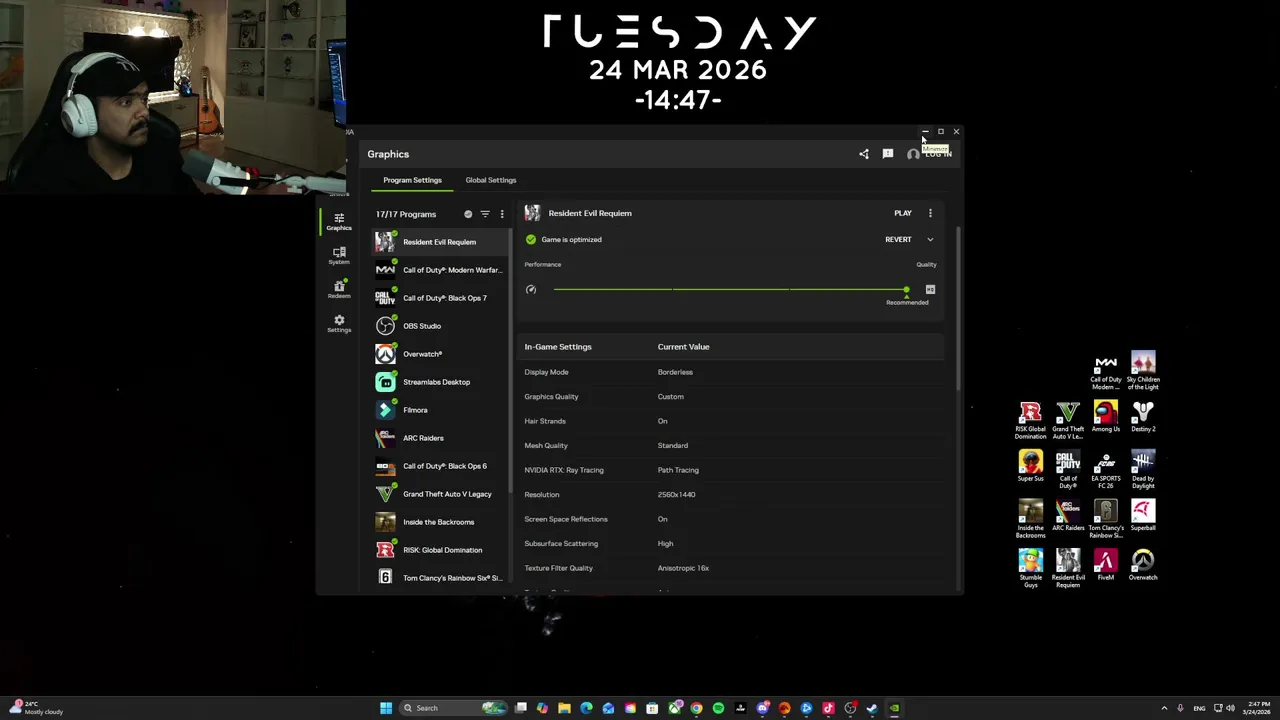This screenshot has height=720, width=1280.
Task: Open Settings in the NVIDIA app sidebar
Action: click(339, 324)
